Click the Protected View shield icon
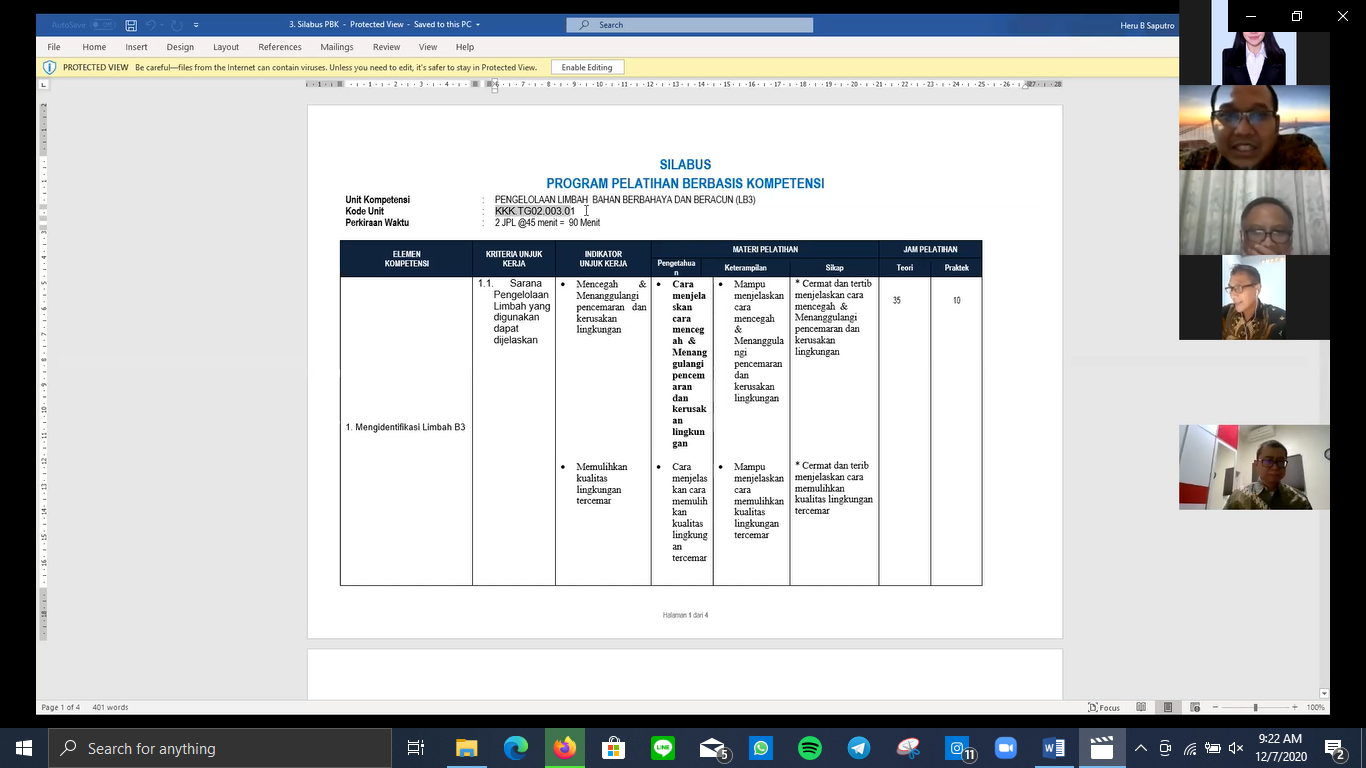This screenshot has width=1366, height=768. (49, 67)
